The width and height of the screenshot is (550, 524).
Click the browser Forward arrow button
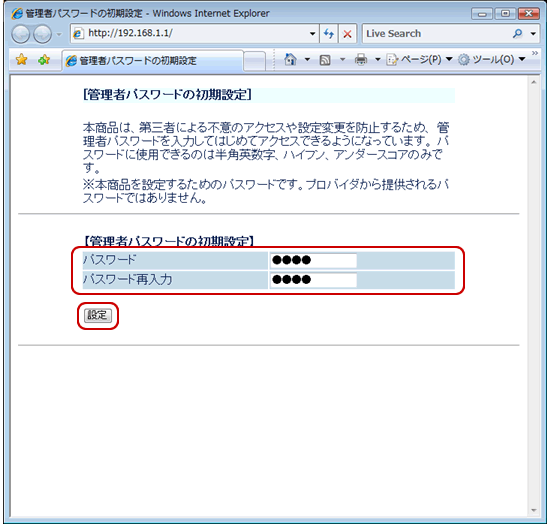point(42,34)
